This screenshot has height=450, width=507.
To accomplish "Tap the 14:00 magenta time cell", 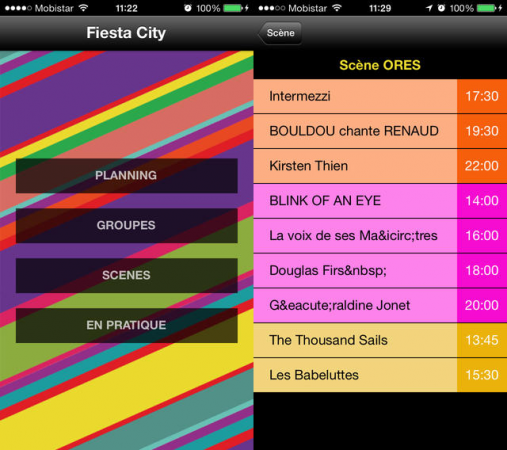I will coord(482,201).
